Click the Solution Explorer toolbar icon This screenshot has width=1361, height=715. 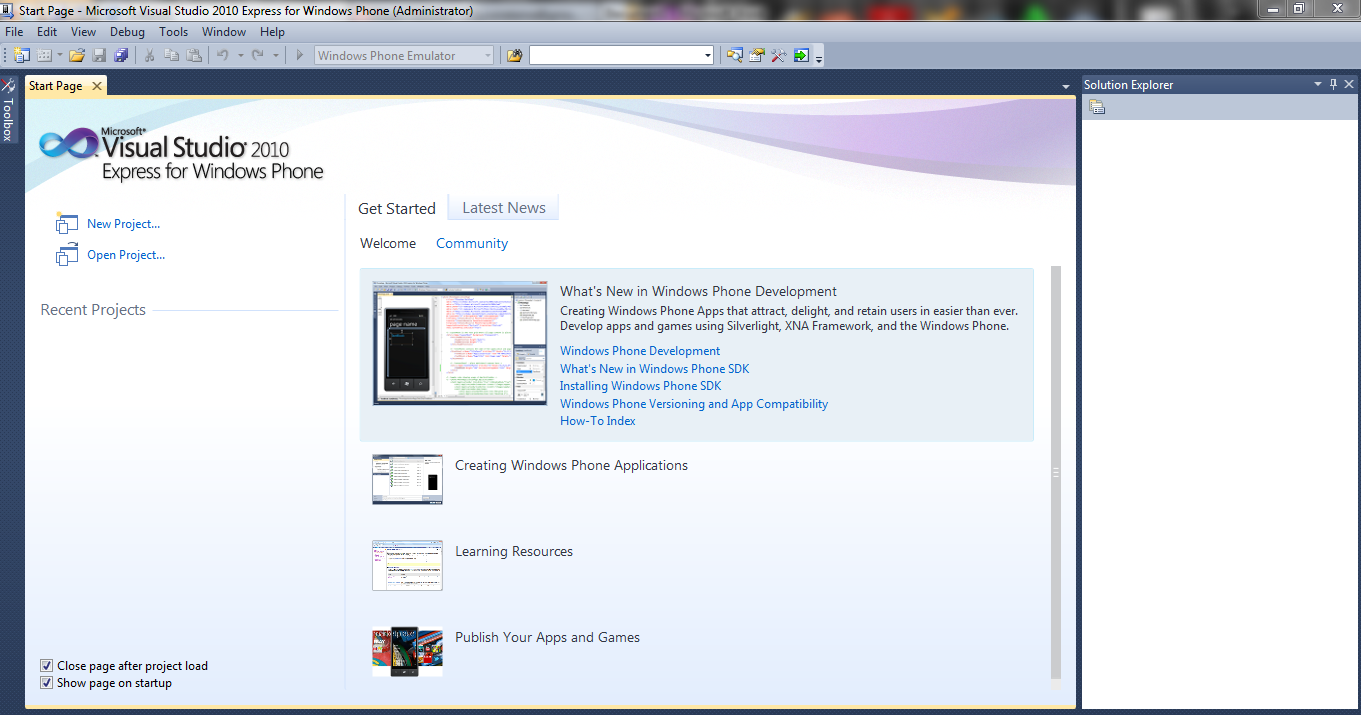pyautogui.click(x=735, y=56)
